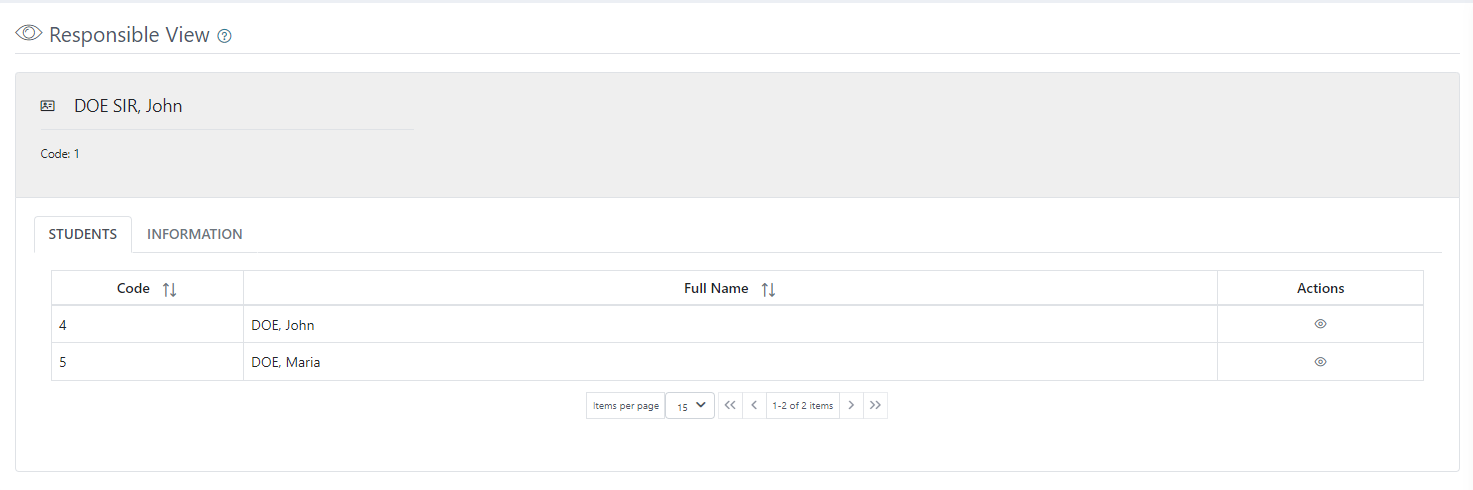Select the STUDENTS tab
The height and width of the screenshot is (490, 1473).
pyautogui.click(x=83, y=234)
